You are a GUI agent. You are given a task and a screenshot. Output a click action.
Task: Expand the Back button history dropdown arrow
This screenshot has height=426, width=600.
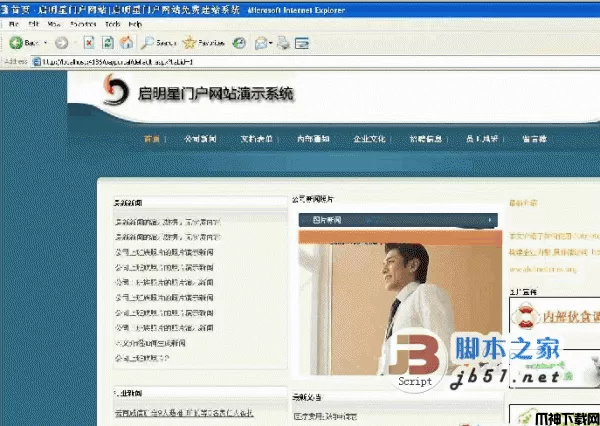tap(46, 43)
